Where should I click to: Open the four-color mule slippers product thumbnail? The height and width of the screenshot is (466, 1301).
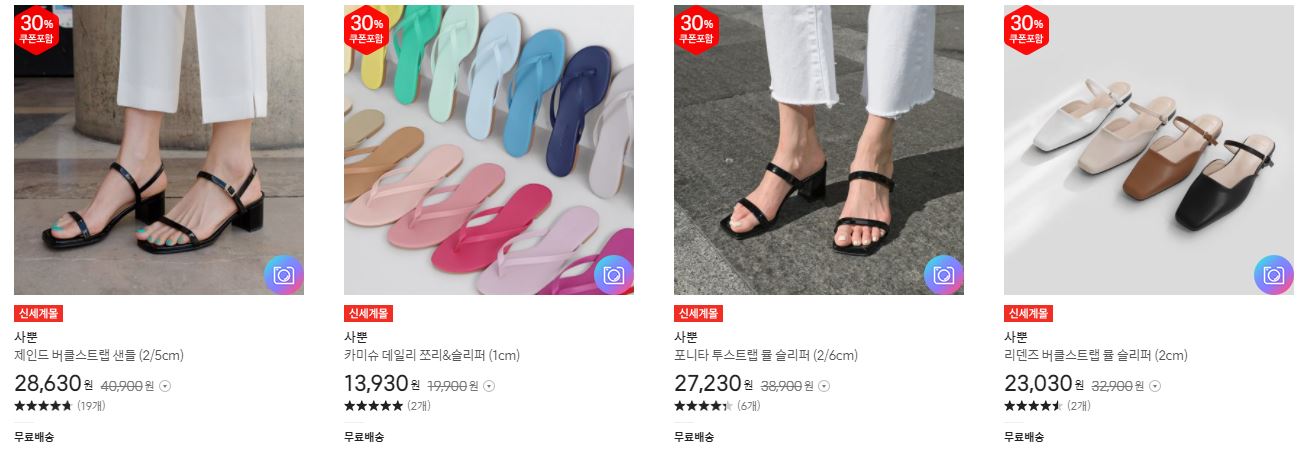[x=1149, y=150]
